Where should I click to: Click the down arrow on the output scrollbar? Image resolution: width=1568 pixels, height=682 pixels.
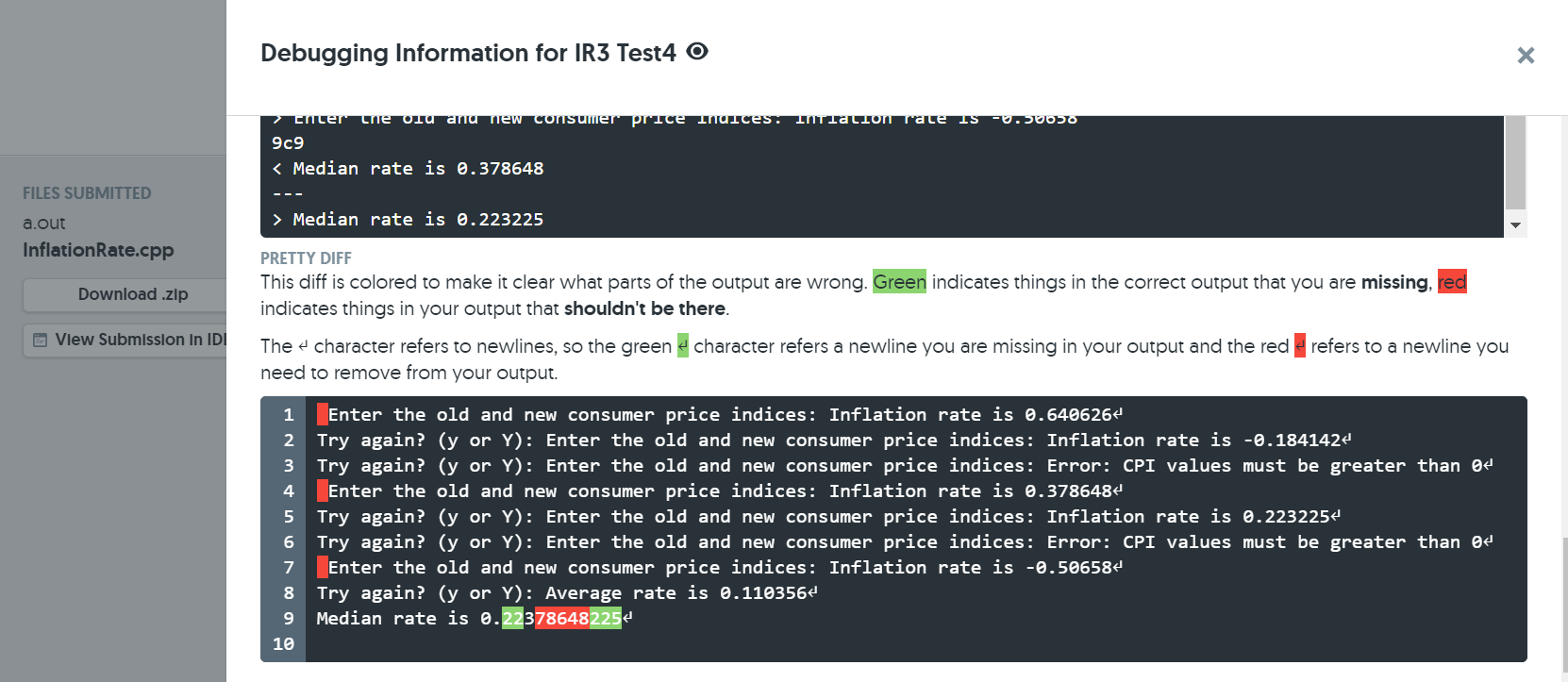(1515, 226)
